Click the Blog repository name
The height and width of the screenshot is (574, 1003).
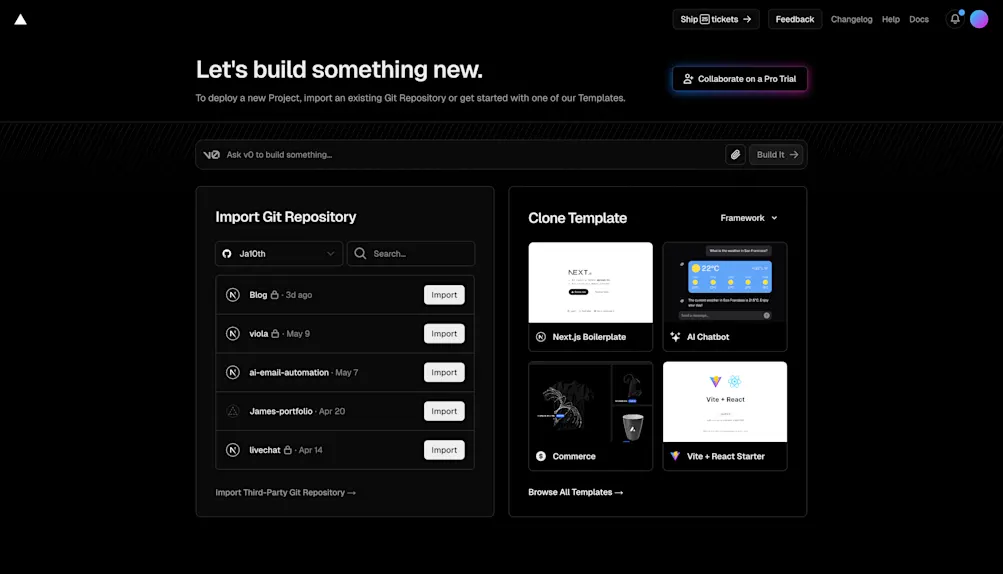tap(258, 295)
